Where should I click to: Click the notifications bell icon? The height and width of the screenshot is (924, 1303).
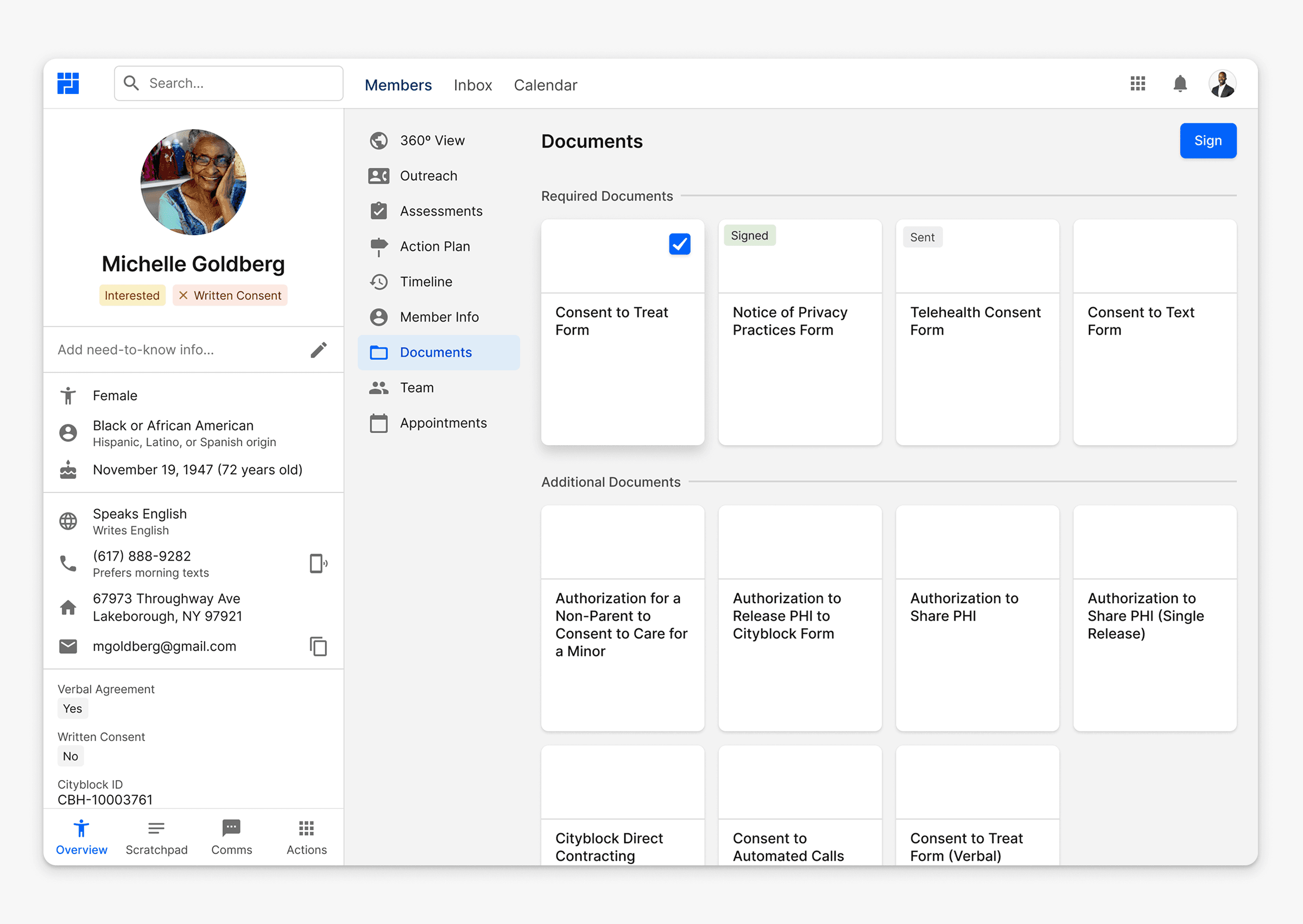pyautogui.click(x=1180, y=84)
